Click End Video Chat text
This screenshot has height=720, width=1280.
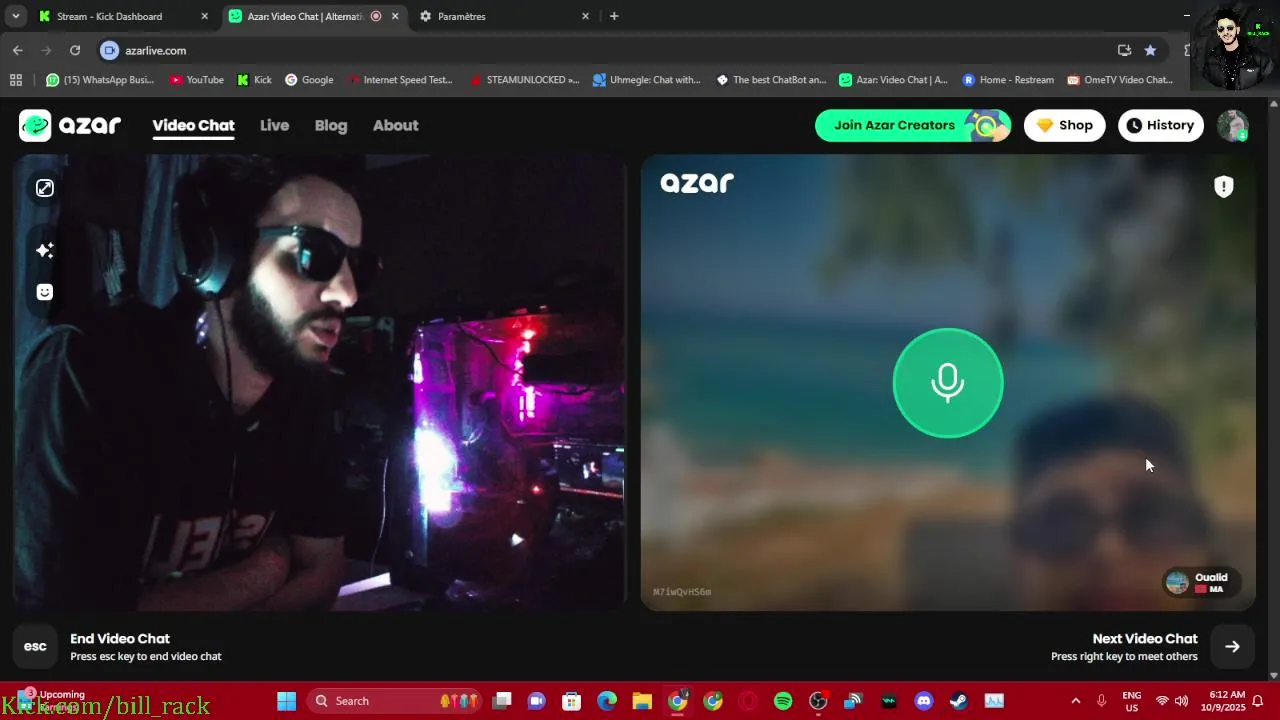coord(120,638)
